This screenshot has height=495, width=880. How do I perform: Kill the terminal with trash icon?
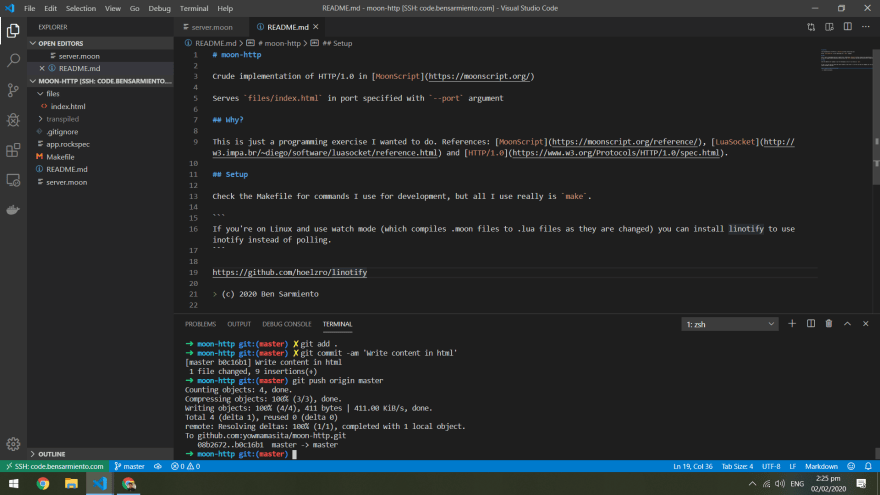pyautogui.click(x=829, y=324)
